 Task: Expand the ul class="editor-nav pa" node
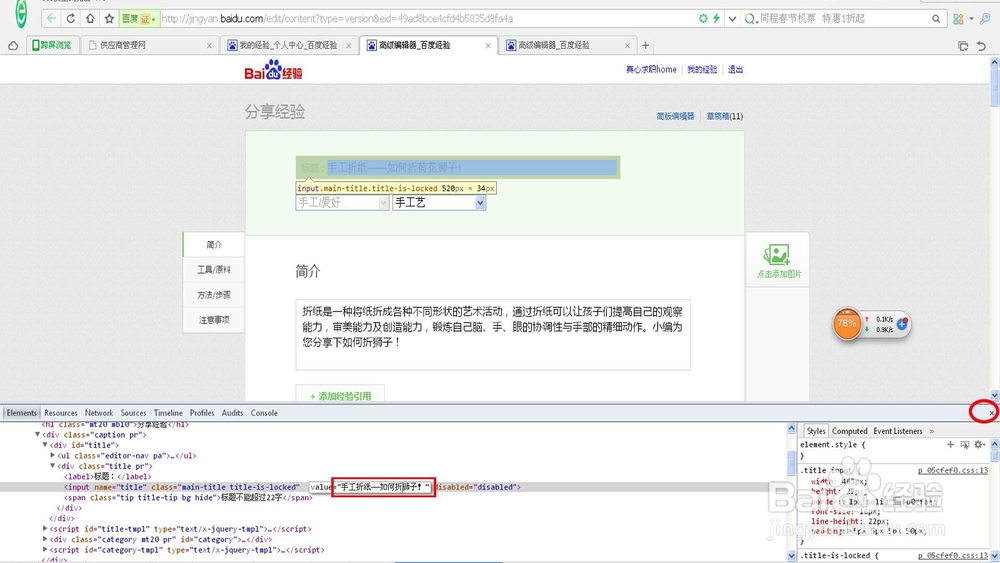[52, 455]
